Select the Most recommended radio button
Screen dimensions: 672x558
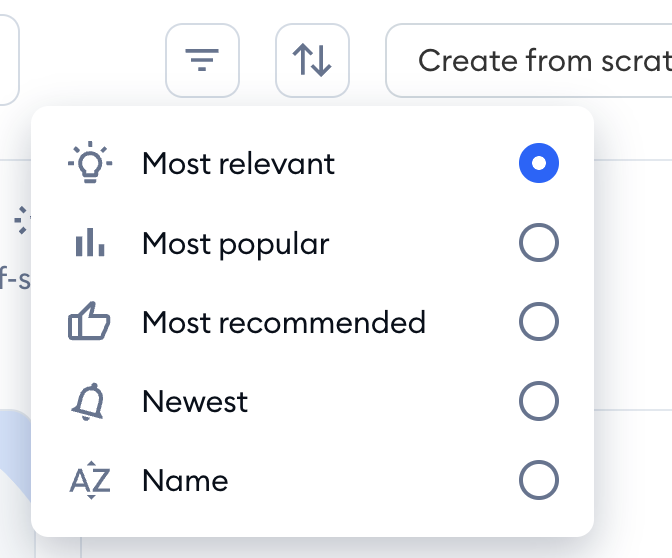coord(539,321)
